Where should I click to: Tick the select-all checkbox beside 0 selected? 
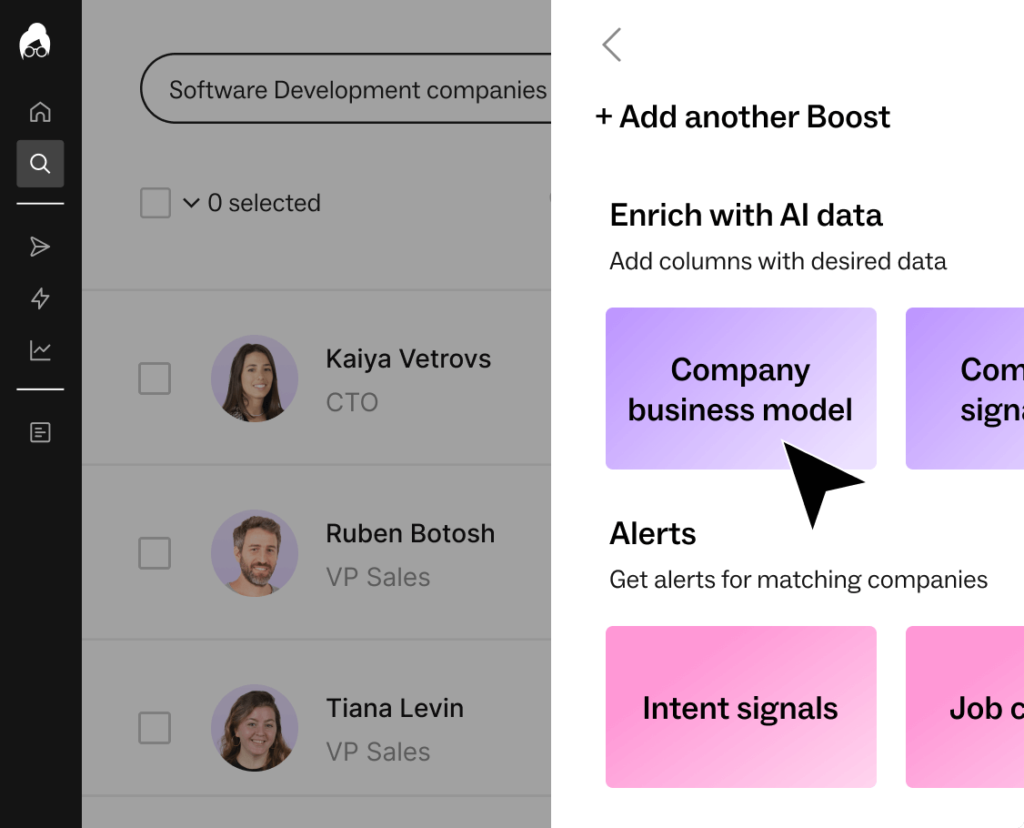tap(155, 203)
